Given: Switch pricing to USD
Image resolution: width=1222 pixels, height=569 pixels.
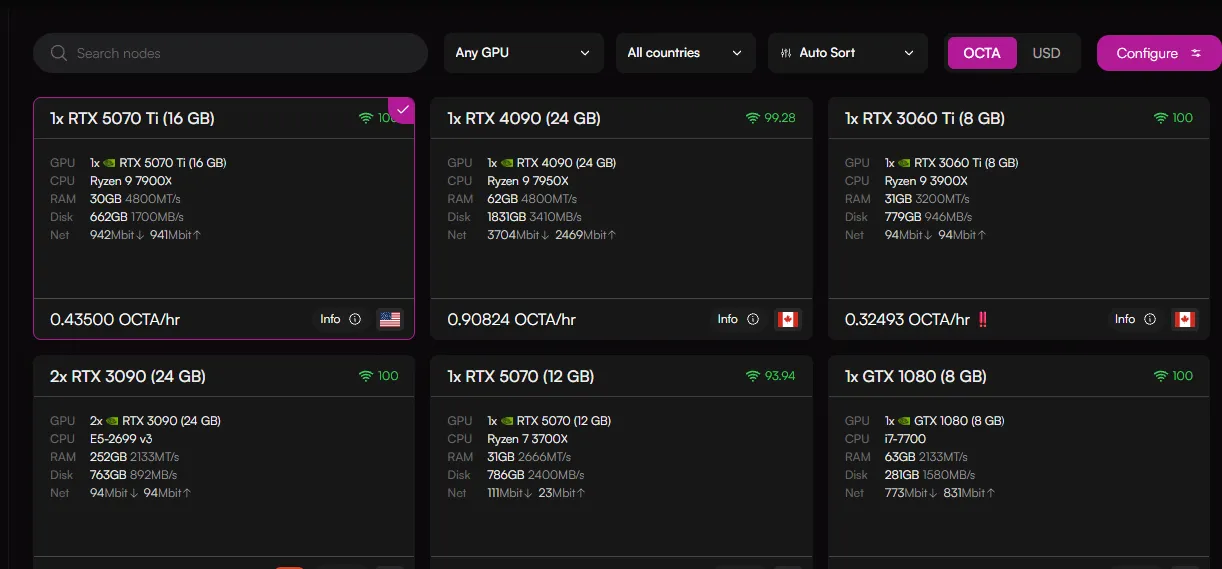Looking at the screenshot, I should 1046,53.
